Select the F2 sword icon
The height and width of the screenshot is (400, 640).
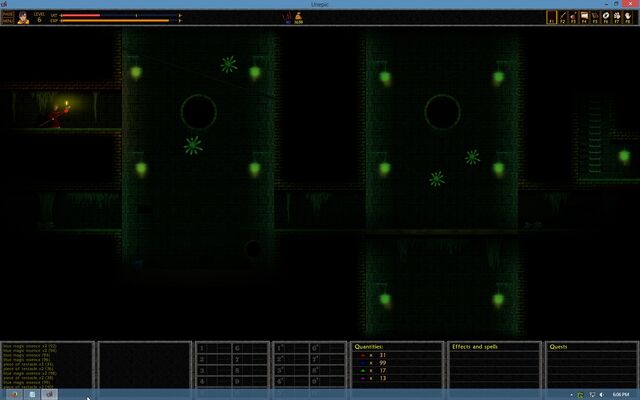563,17
